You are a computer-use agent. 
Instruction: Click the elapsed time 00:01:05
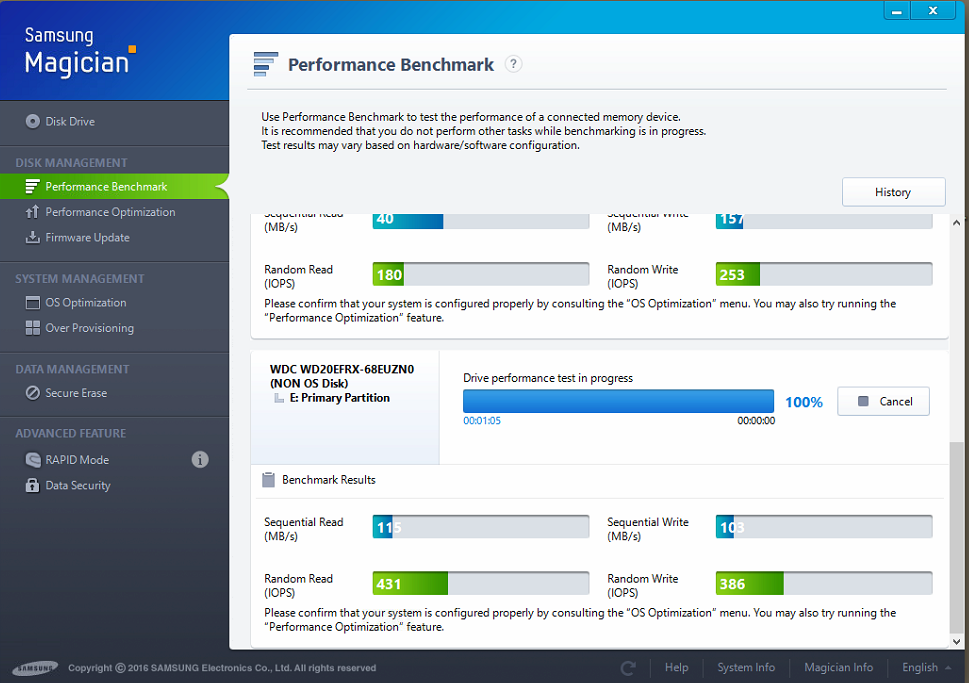[482, 421]
